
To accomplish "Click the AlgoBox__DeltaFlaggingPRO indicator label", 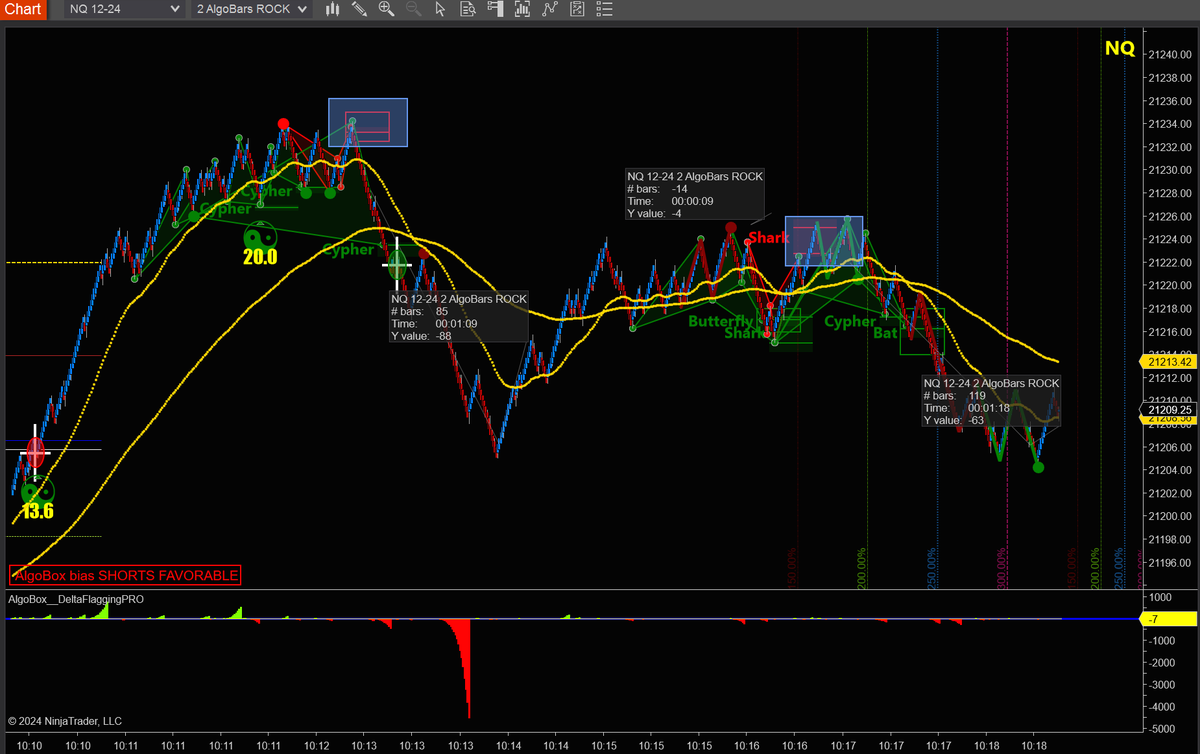I will coord(76,599).
